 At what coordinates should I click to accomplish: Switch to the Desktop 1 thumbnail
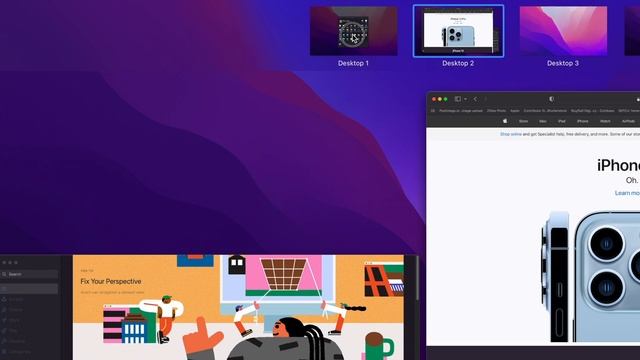(x=353, y=31)
